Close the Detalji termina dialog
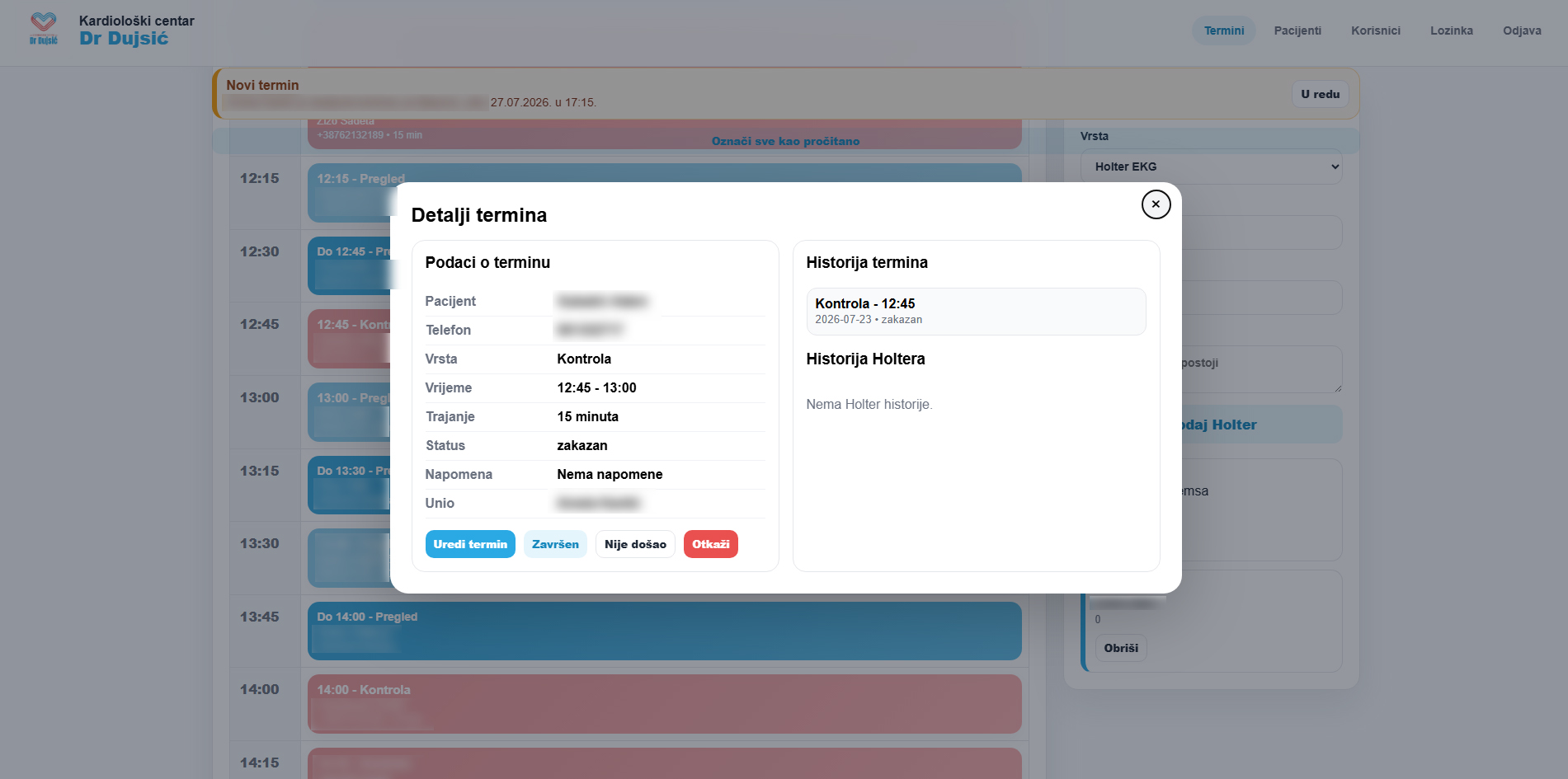1568x779 pixels. tap(1156, 204)
